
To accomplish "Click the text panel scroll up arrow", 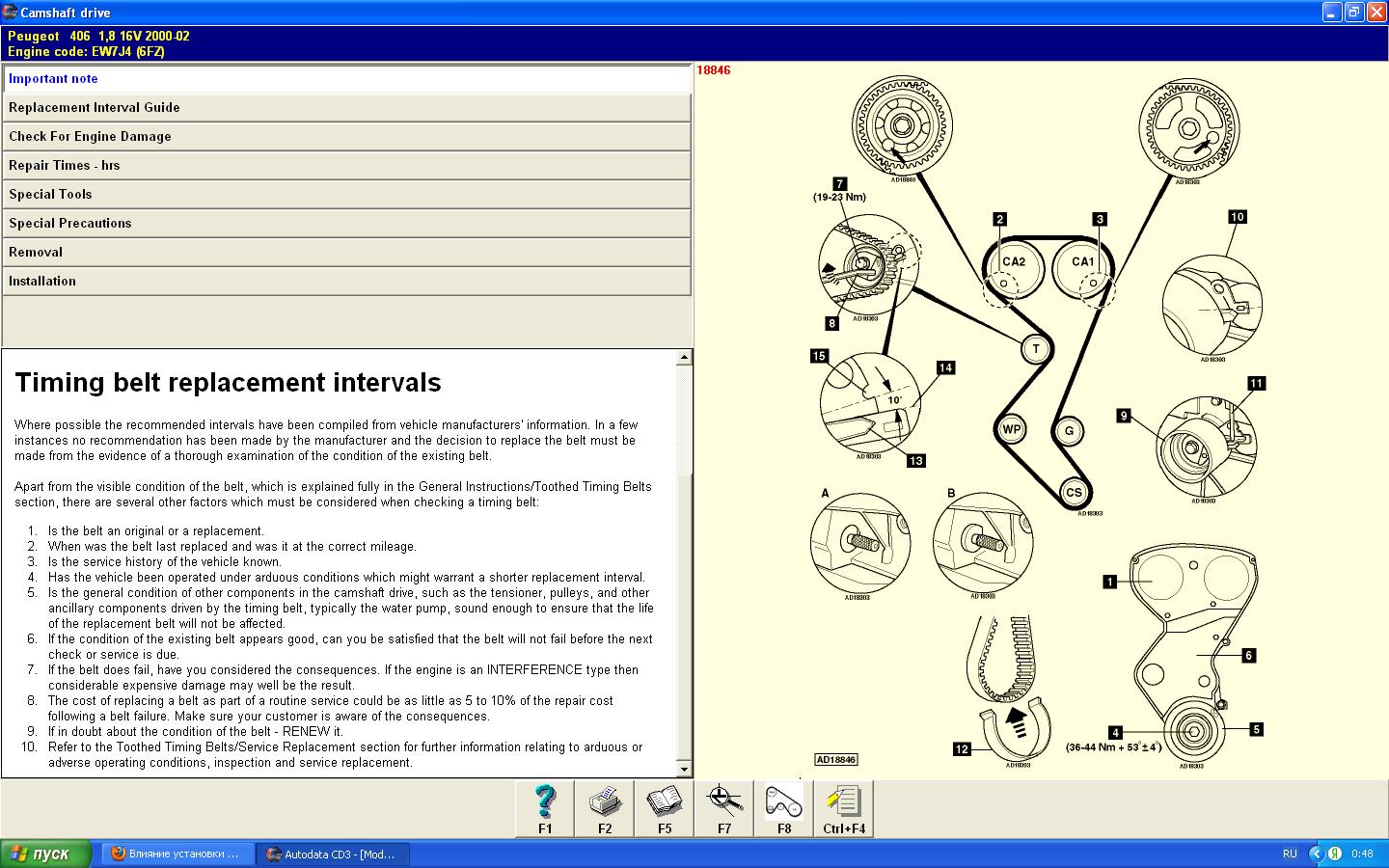I will 685,358.
